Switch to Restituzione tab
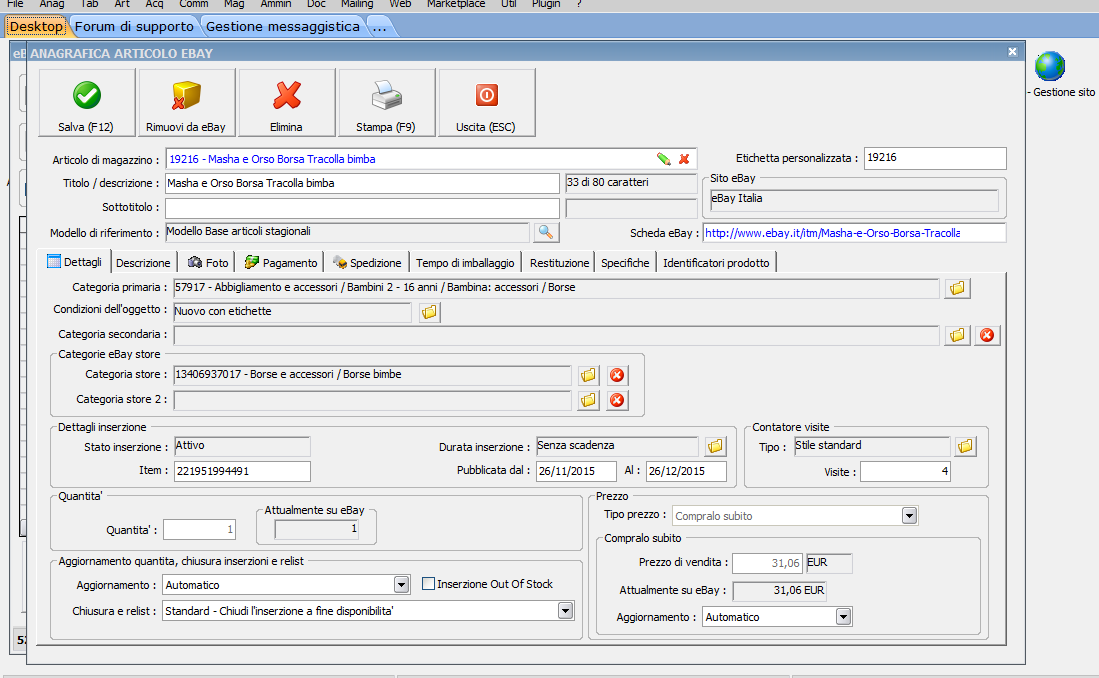 click(x=559, y=263)
